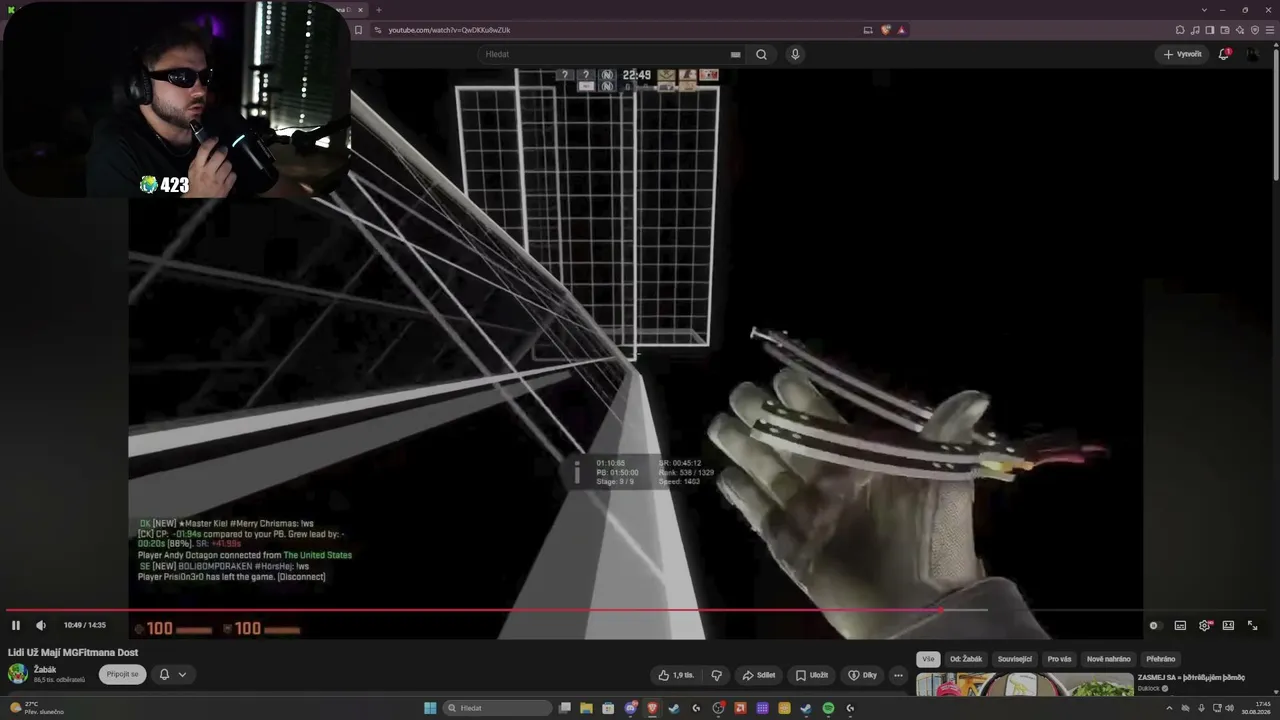Click the video title Lidi Už Mají MGFitmana Dost
Image resolution: width=1280 pixels, height=720 pixels.
pyautogui.click(x=73, y=652)
